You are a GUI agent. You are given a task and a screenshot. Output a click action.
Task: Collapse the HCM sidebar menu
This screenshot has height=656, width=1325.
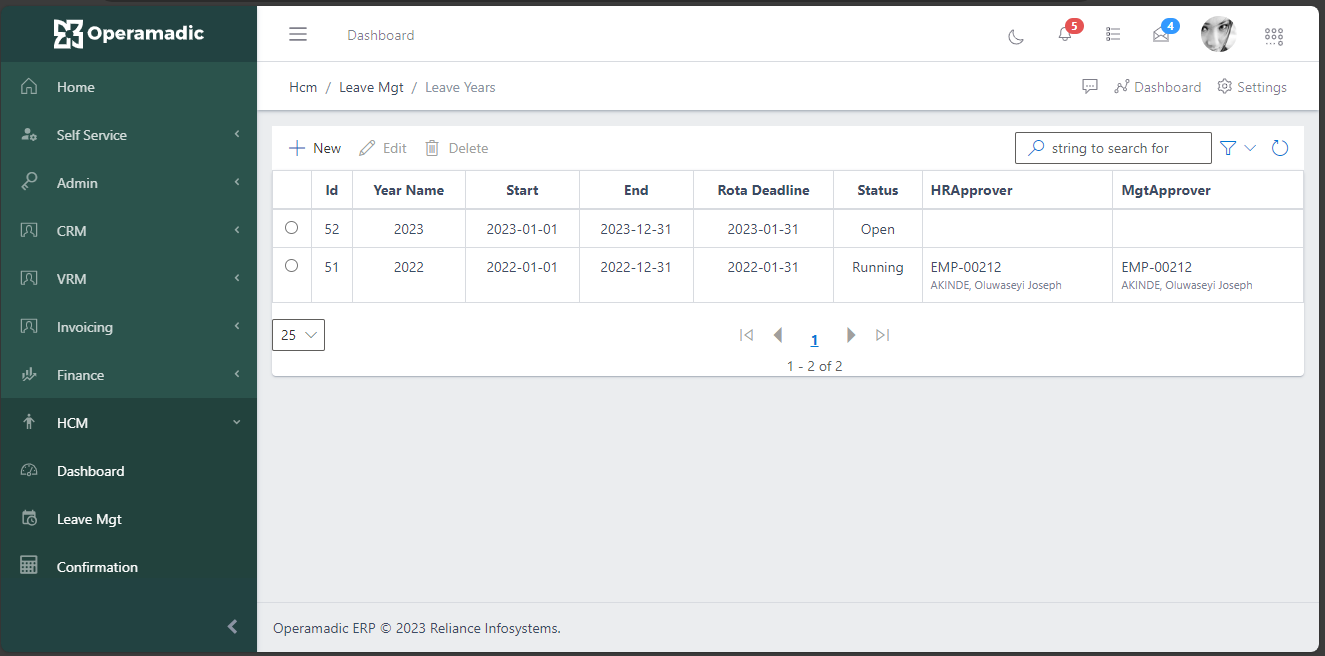click(x=128, y=422)
